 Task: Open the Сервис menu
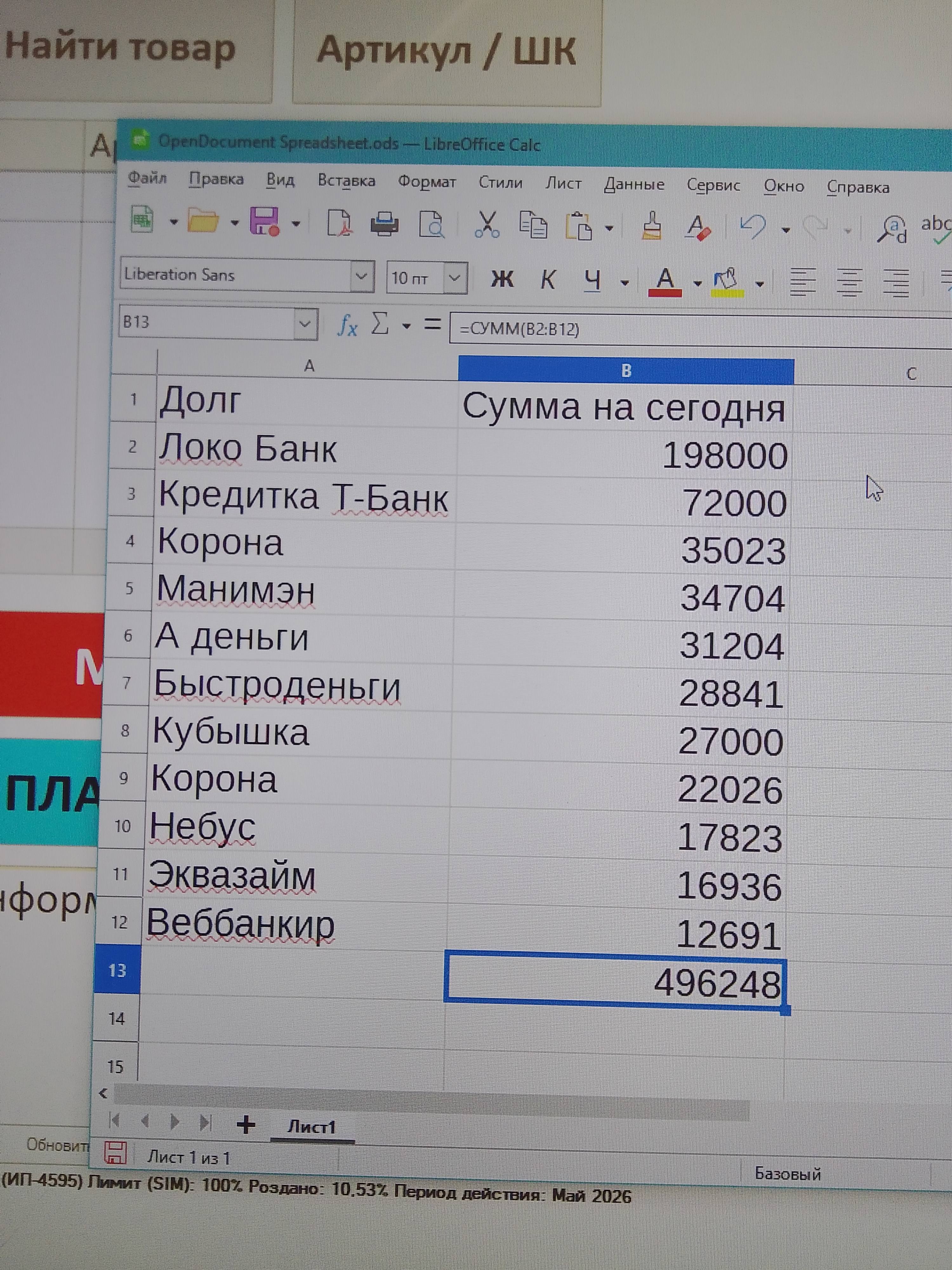click(x=713, y=185)
